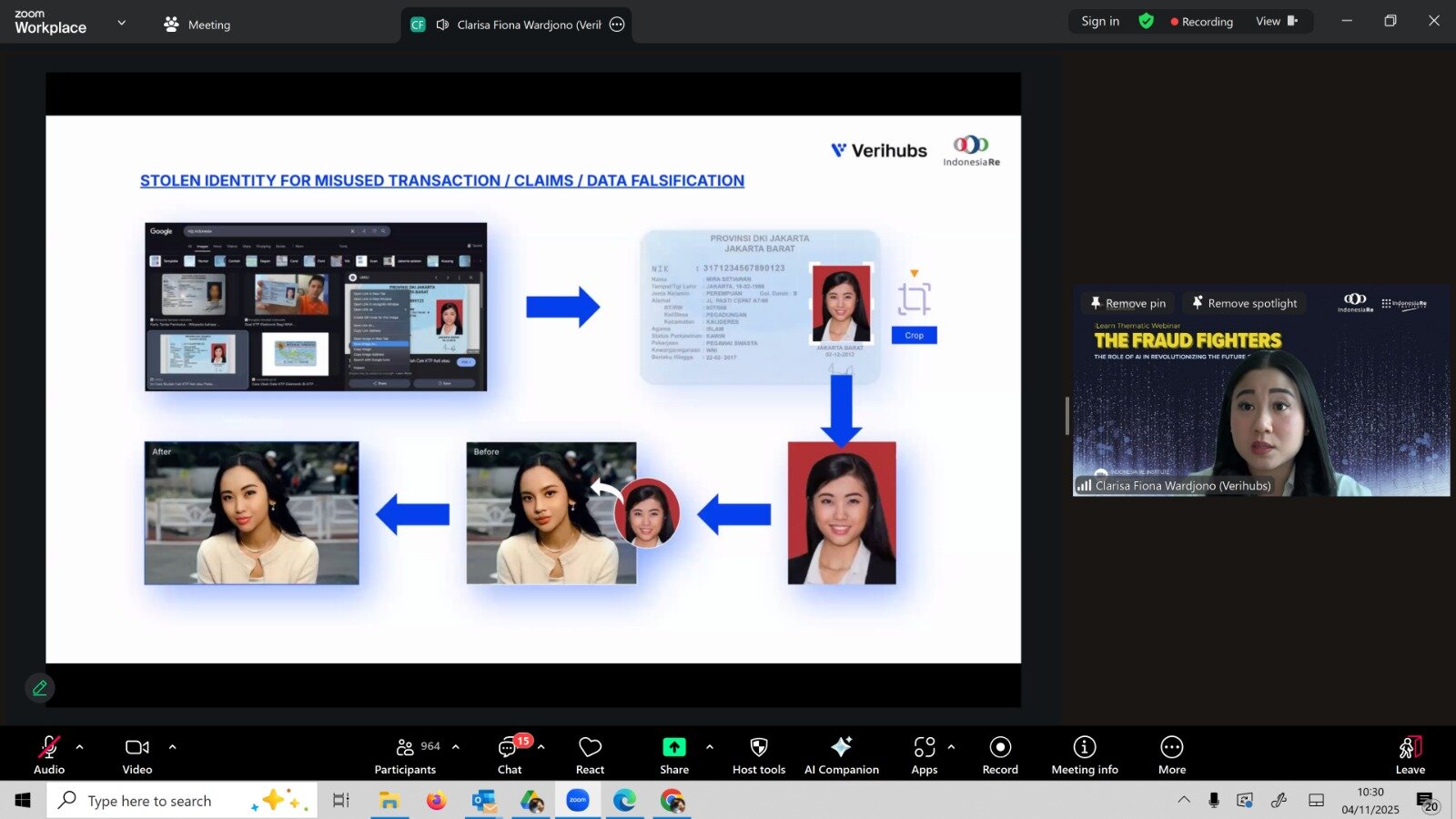Open the View menu
The height and width of the screenshot is (819, 1456).
[x=1276, y=22]
